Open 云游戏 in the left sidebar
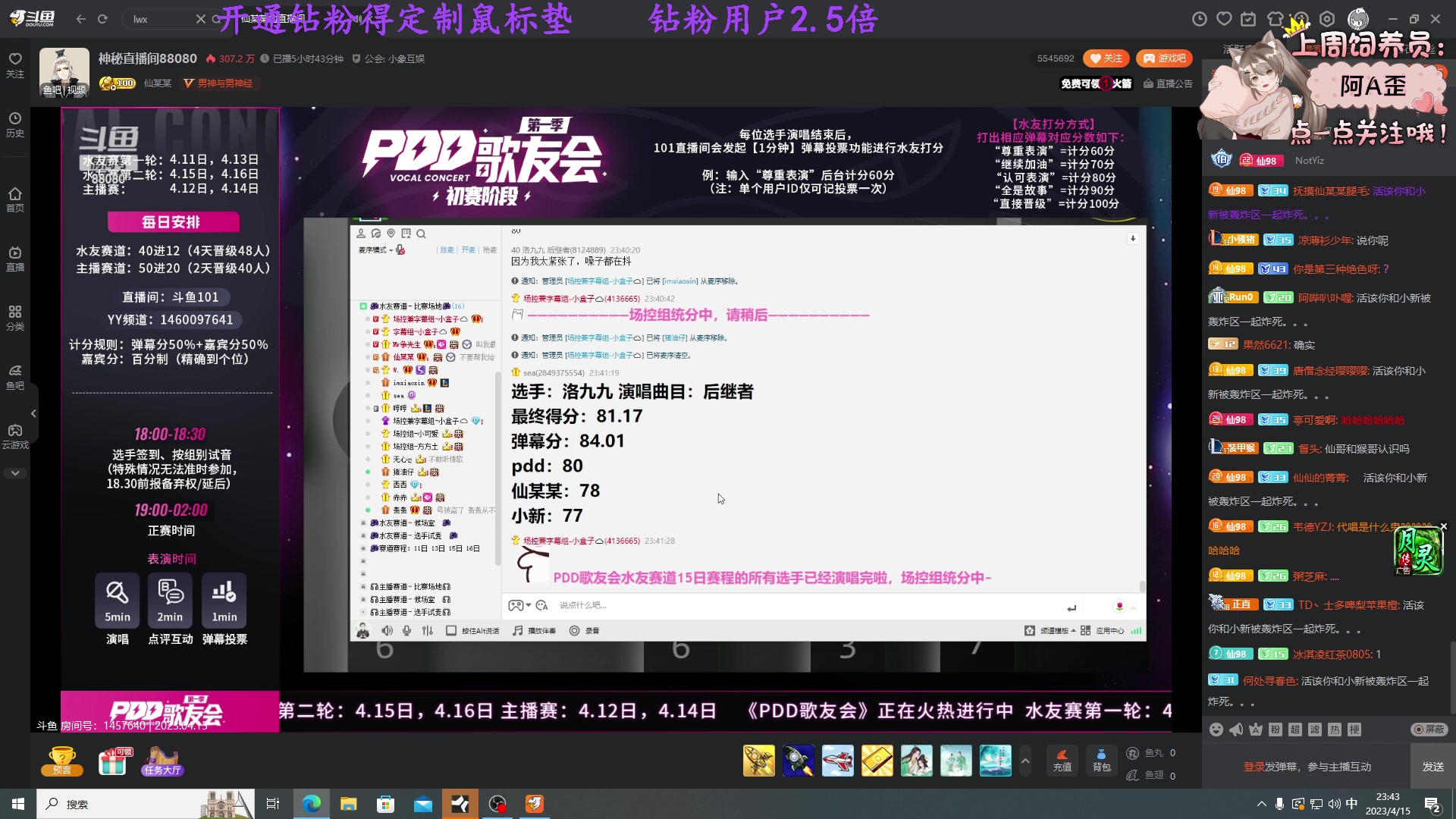Screen dimensions: 1456x819 coord(15,436)
